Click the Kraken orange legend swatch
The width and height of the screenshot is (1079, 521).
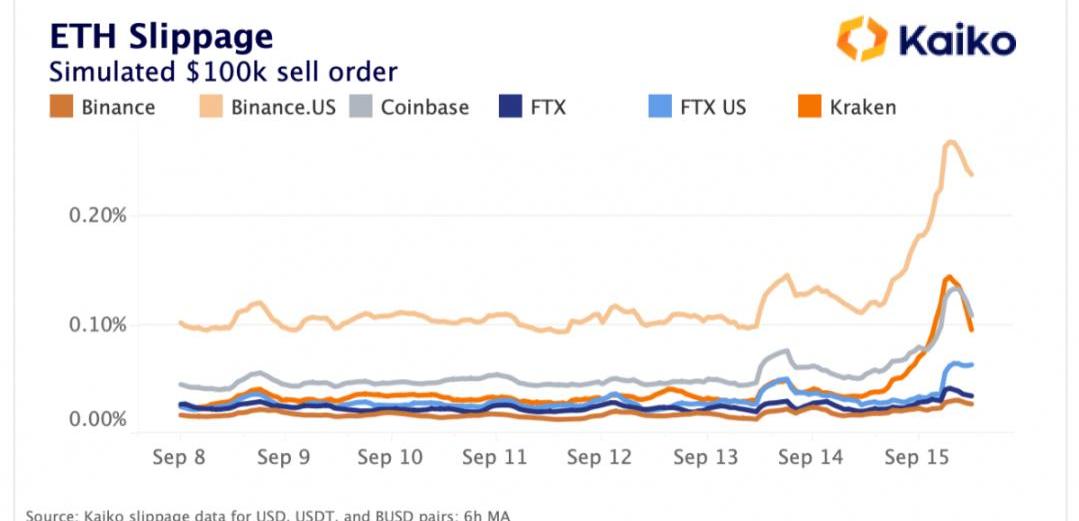809,106
